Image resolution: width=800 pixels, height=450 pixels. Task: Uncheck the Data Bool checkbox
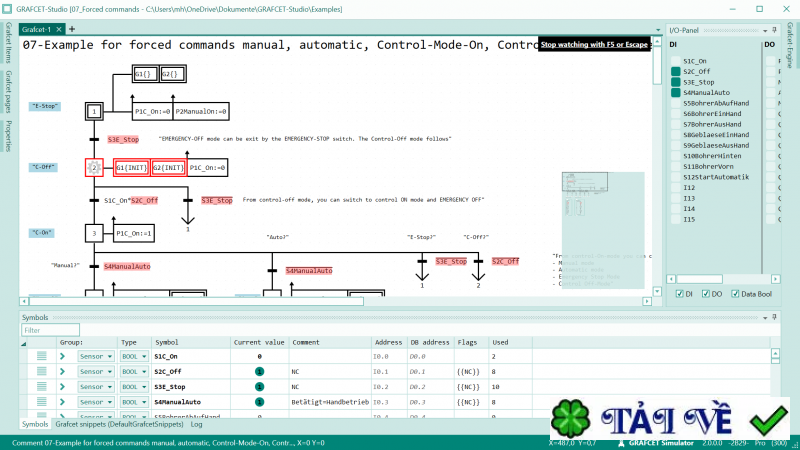tap(735, 294)
